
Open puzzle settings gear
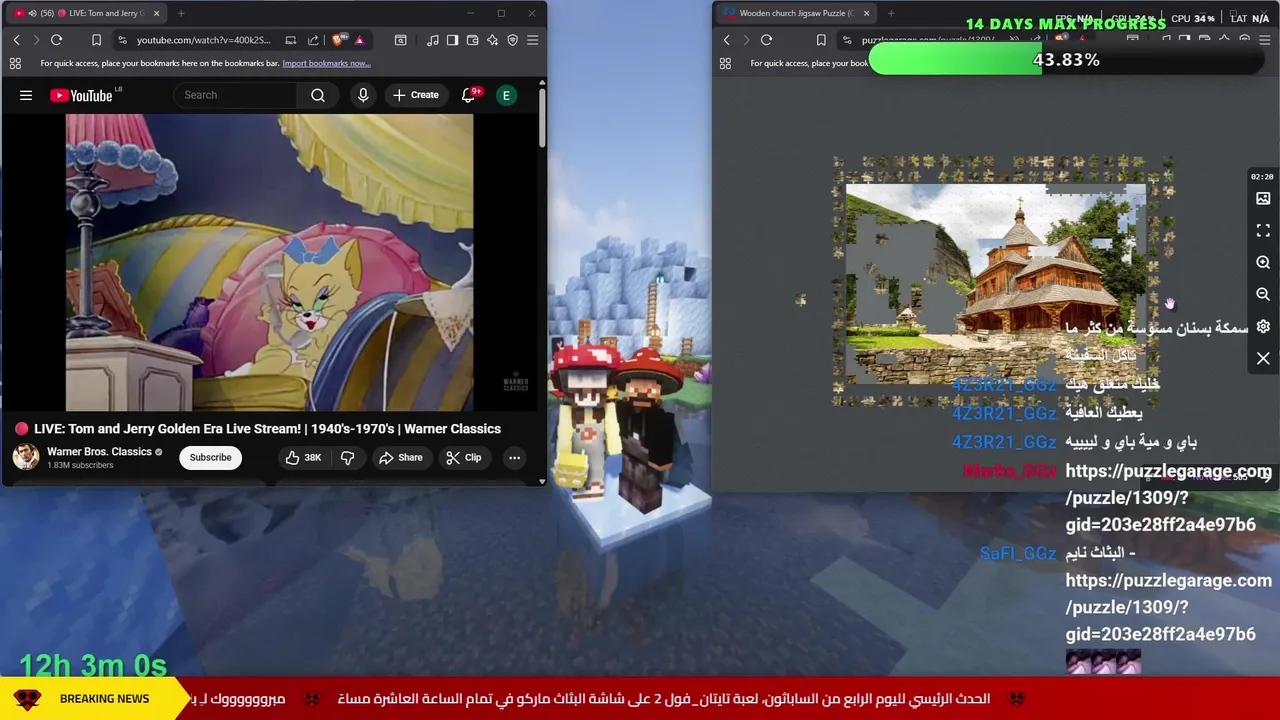coord(1263,326)
